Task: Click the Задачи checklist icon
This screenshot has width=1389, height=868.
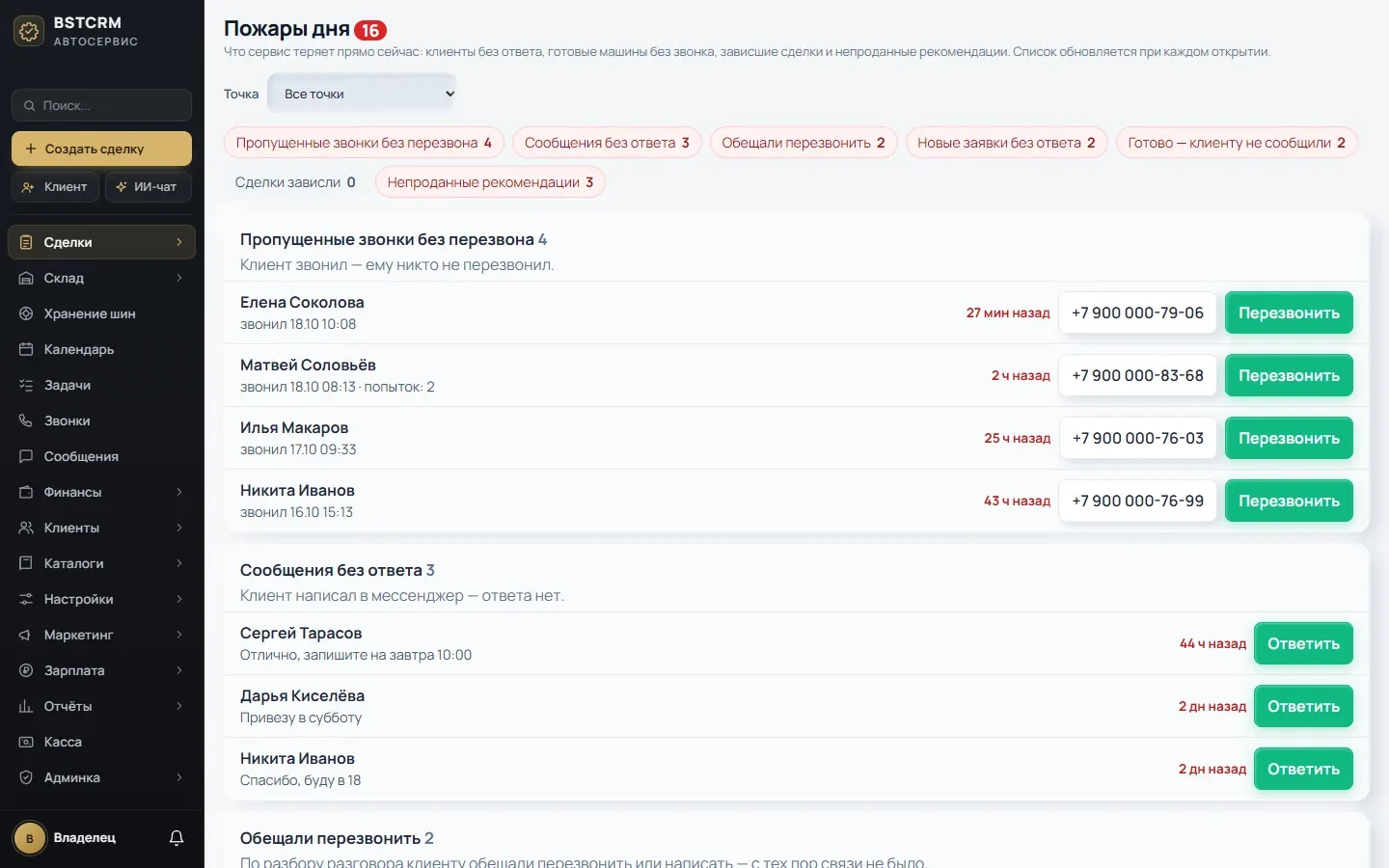Action: (26, 385)
